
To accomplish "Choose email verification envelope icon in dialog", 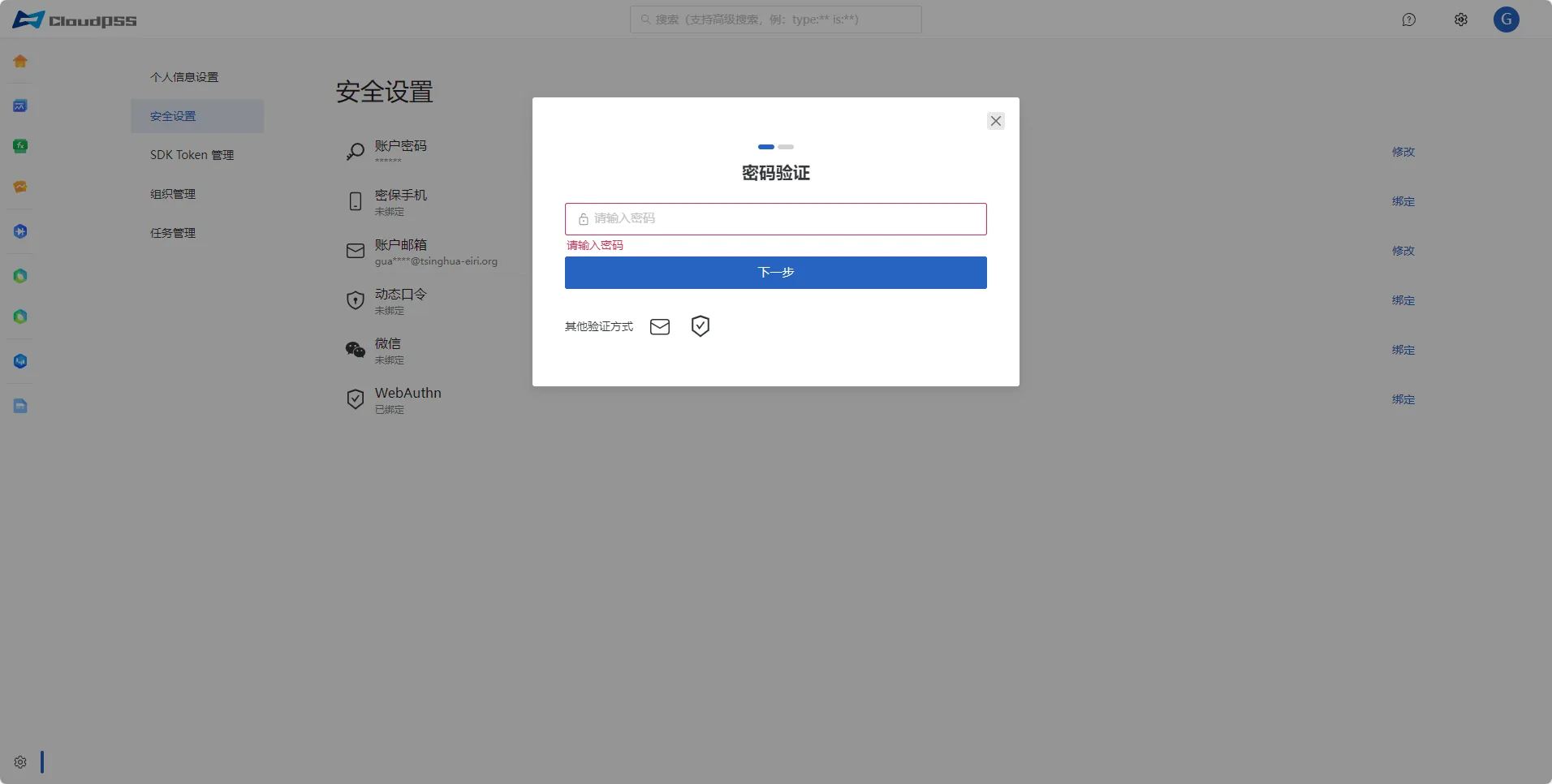I will (x=660, y=326).
